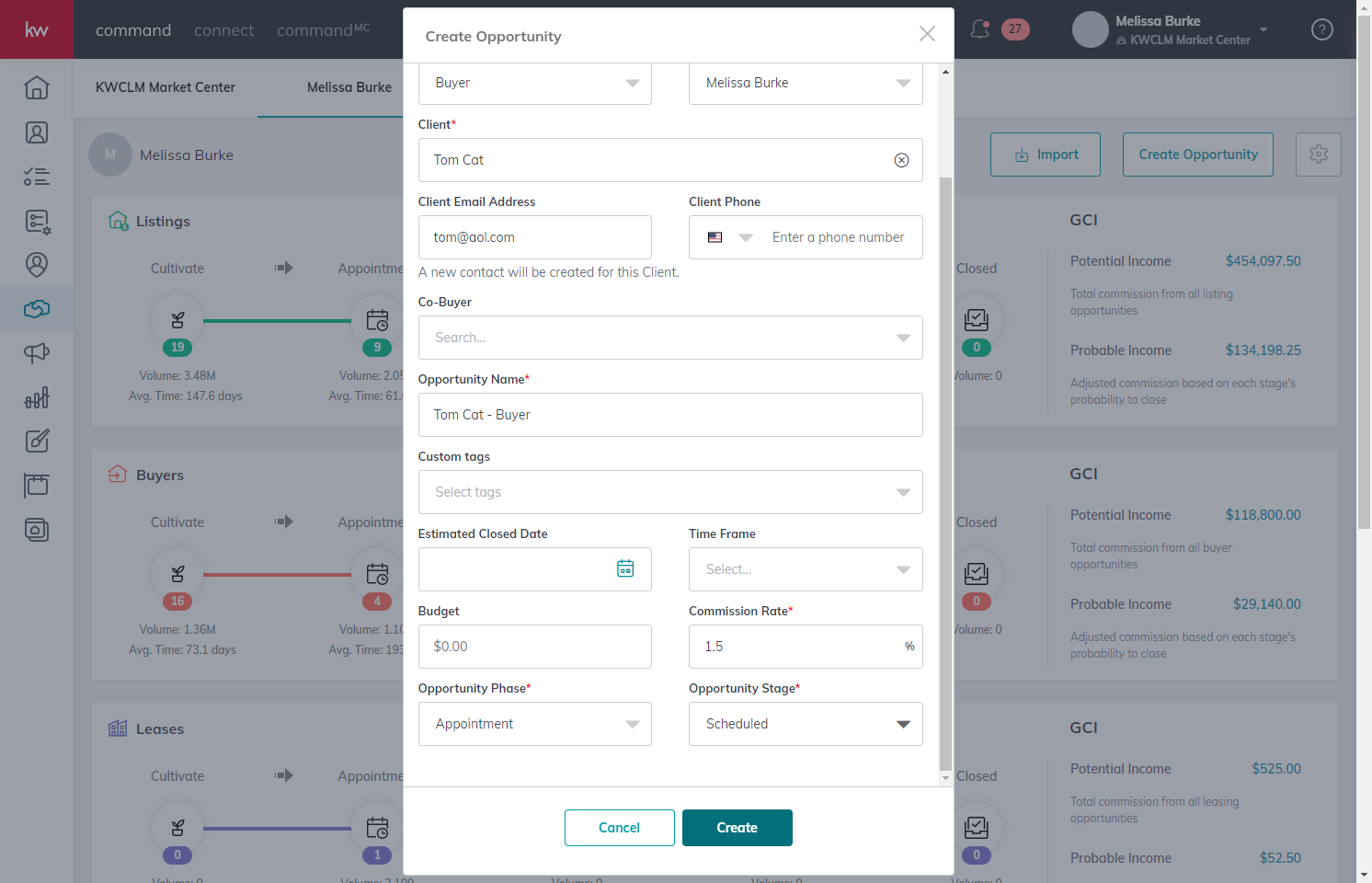Open the Contacts sidebar icon
The height and width of the screenshot is (883, 1372).
pos(37,132)
